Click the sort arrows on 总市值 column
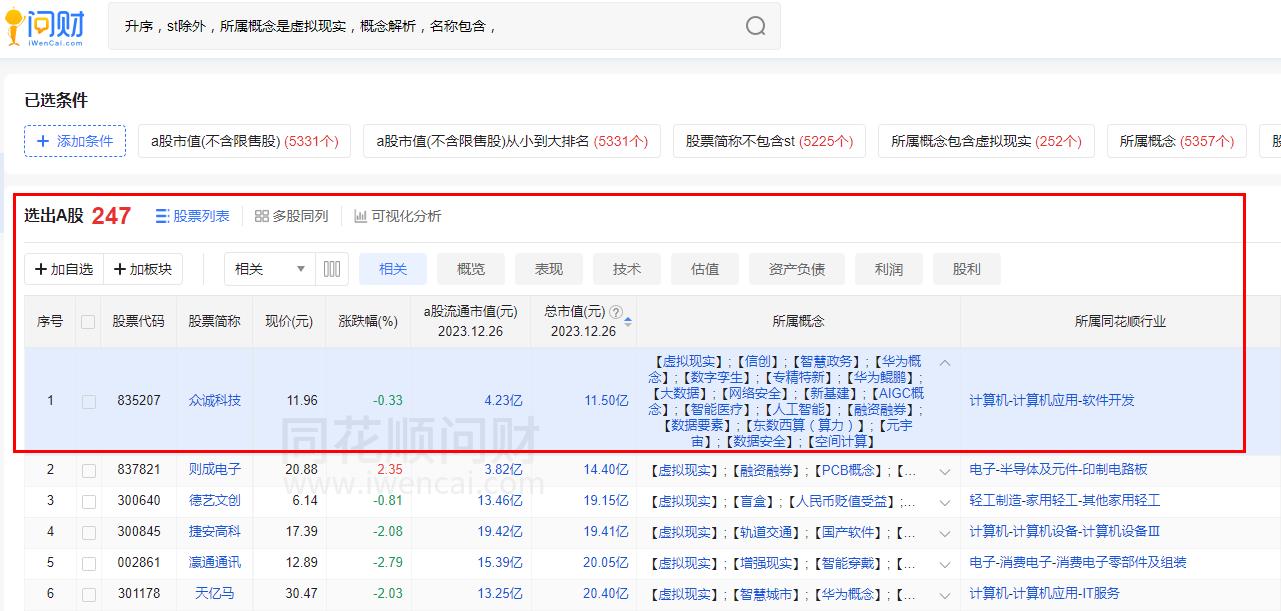Screen dimensions: 1281x611 (x=628, y=322)
